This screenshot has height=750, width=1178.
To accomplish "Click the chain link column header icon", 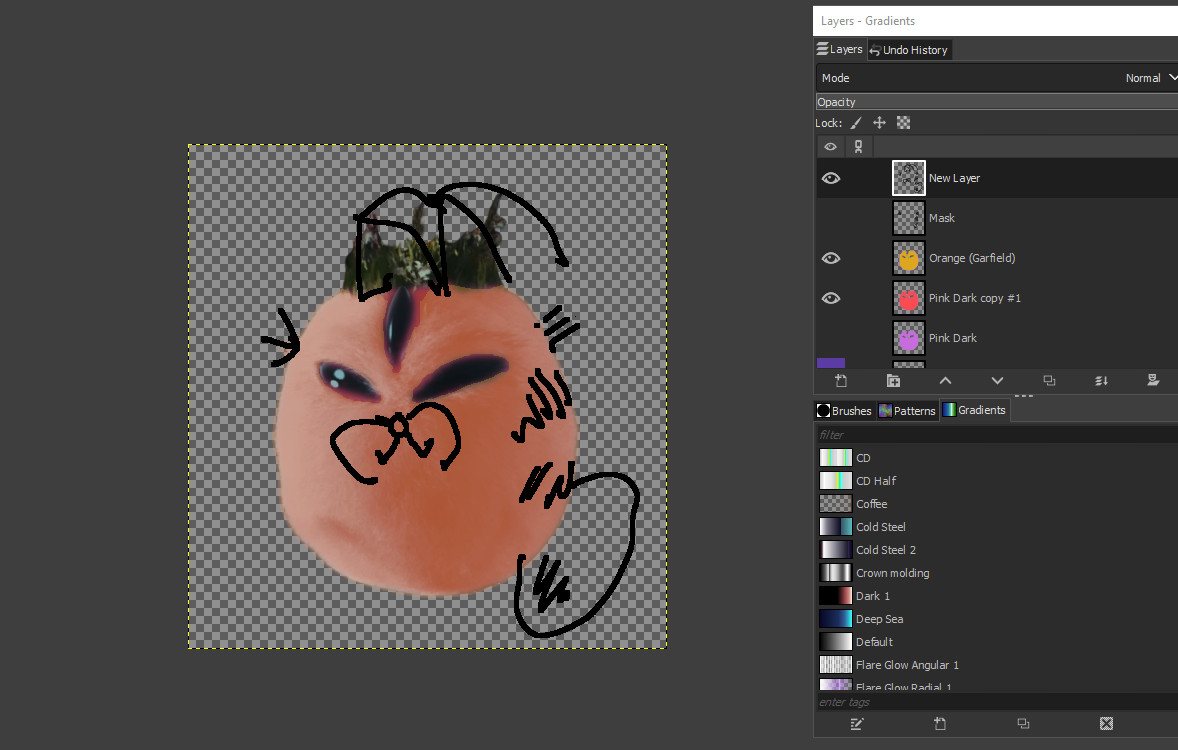I will 858,147.
